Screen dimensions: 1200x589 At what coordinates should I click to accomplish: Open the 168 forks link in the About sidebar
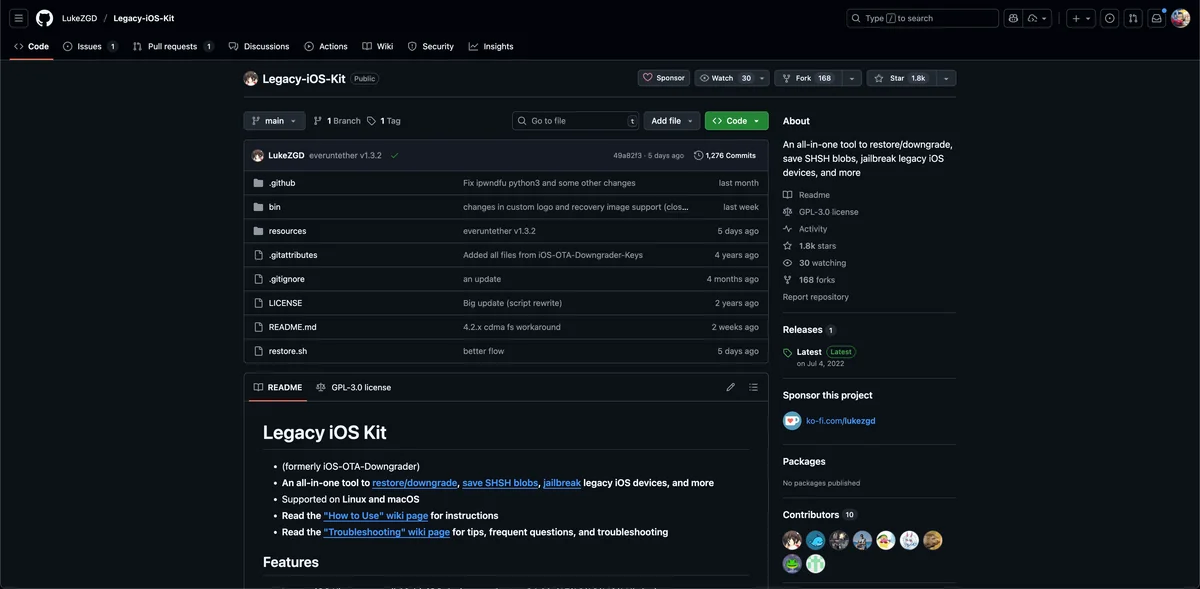(809, 280)
